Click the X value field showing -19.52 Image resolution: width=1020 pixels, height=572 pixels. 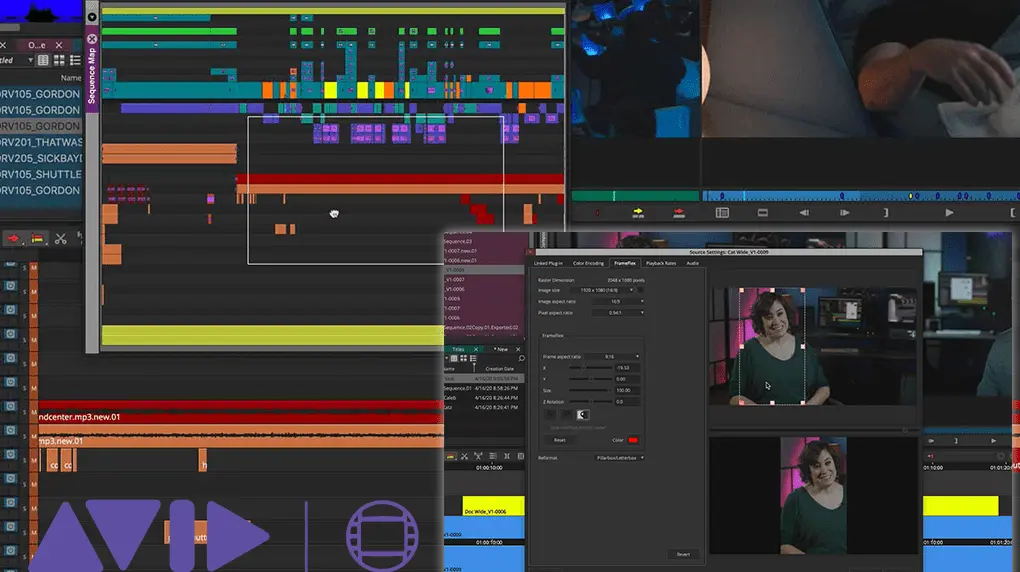click(x=627, y=368)
